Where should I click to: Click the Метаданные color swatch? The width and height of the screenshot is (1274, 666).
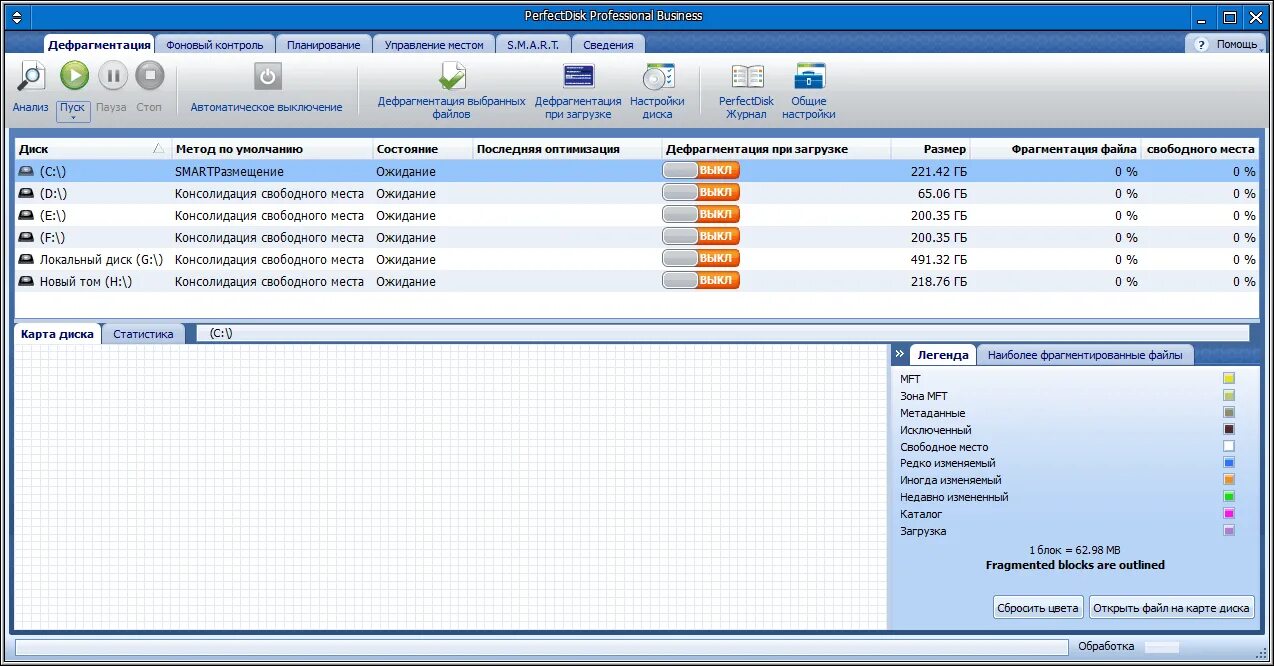click(1229, 413)
